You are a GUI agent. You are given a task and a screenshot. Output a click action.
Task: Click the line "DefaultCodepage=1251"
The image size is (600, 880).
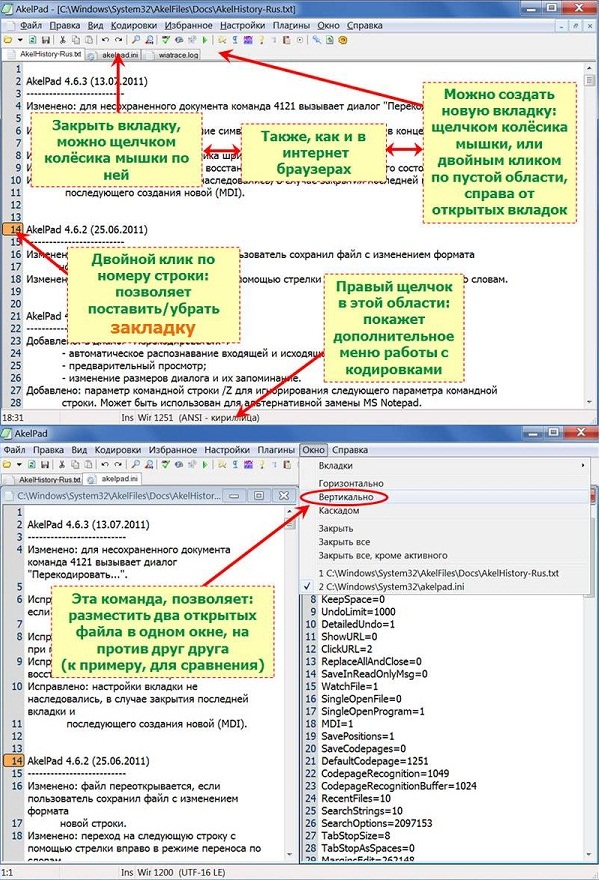tap(374, 761)
